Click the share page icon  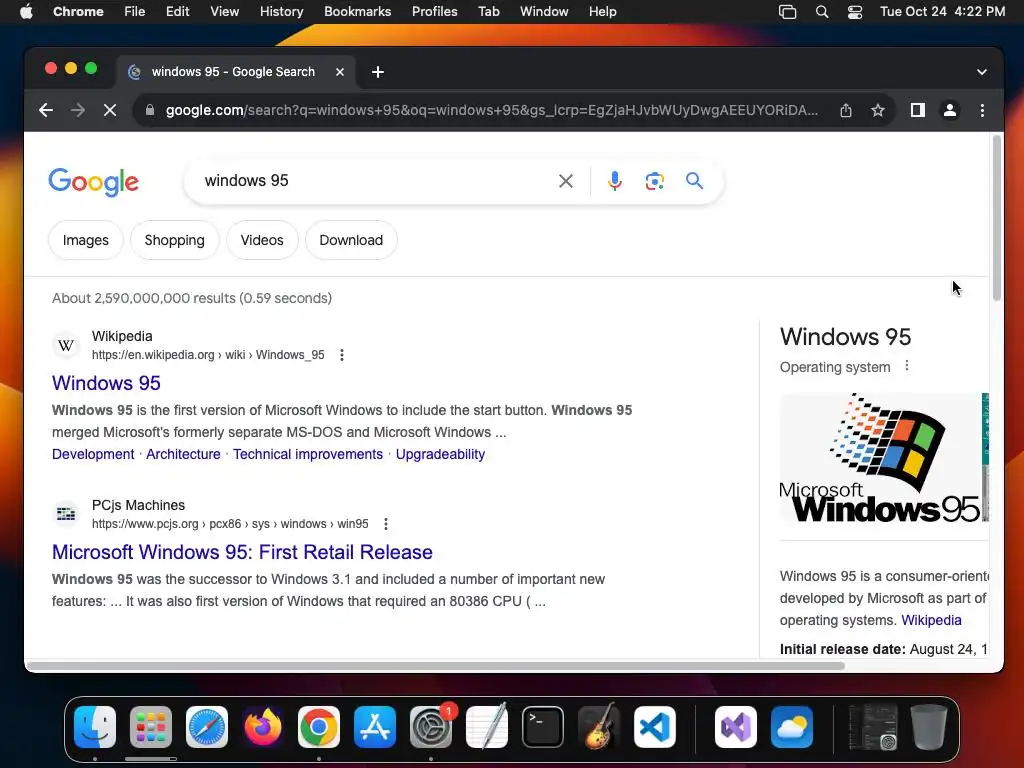click(x=846, y=110)
